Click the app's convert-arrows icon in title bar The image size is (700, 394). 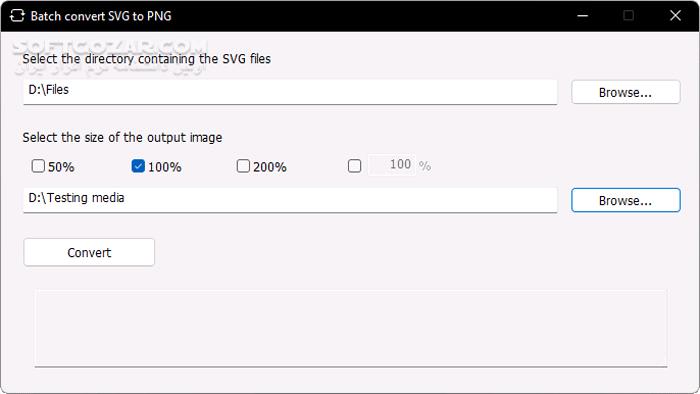point(17,16)
